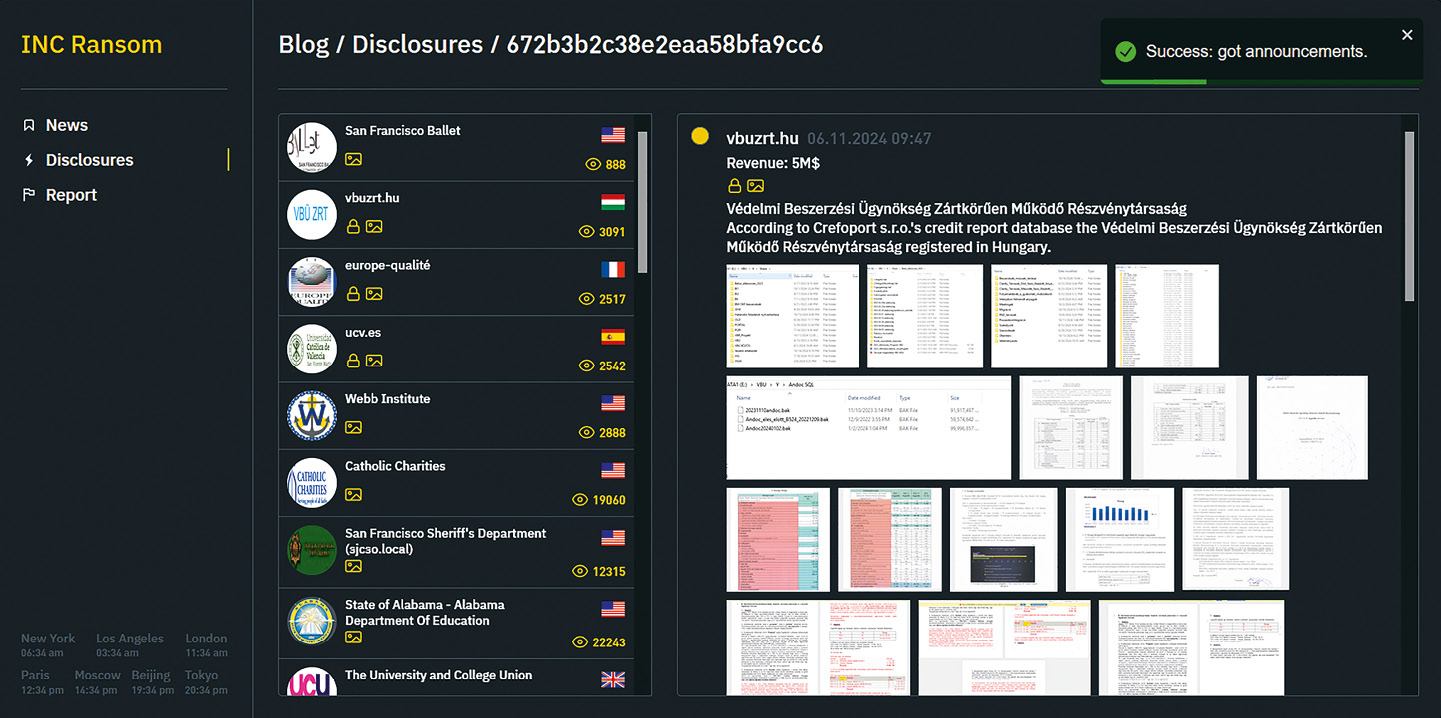The width and height of the screenshot is (1441, 718).
Task: Click the French flag on europe-qualité row
Action: (x=613, y=269)
